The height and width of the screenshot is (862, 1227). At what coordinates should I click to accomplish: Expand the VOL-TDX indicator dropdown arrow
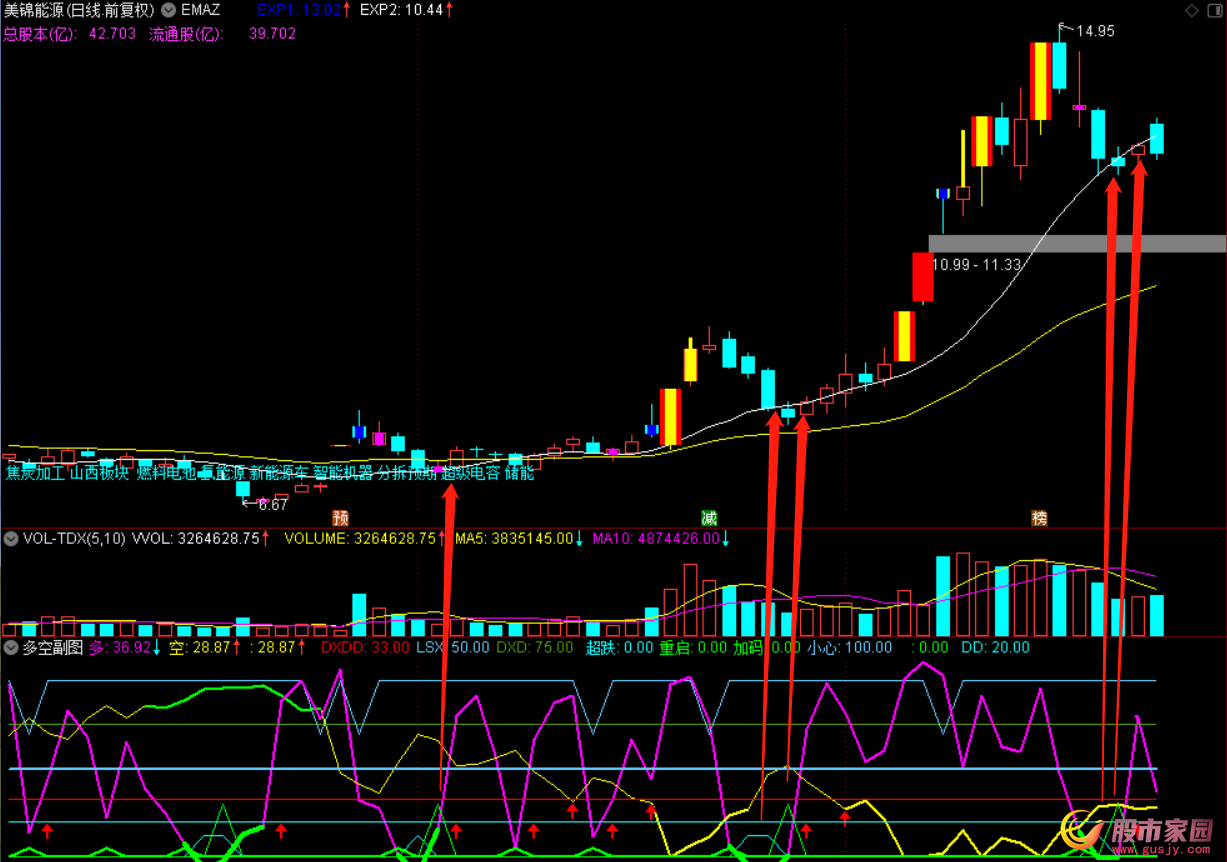11,538
